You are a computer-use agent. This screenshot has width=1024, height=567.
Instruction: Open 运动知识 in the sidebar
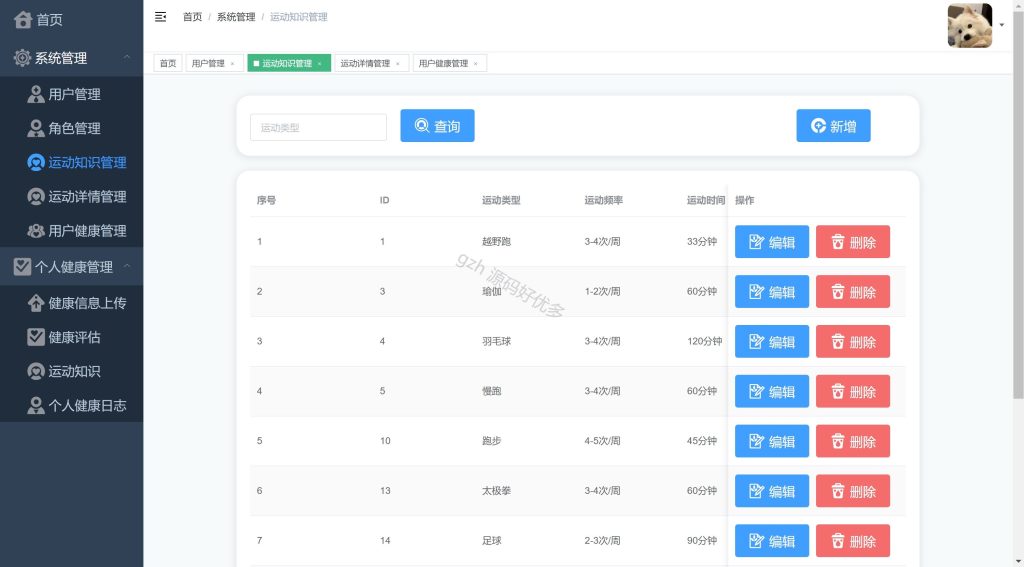pyautogui.click(x=71, y=371)
